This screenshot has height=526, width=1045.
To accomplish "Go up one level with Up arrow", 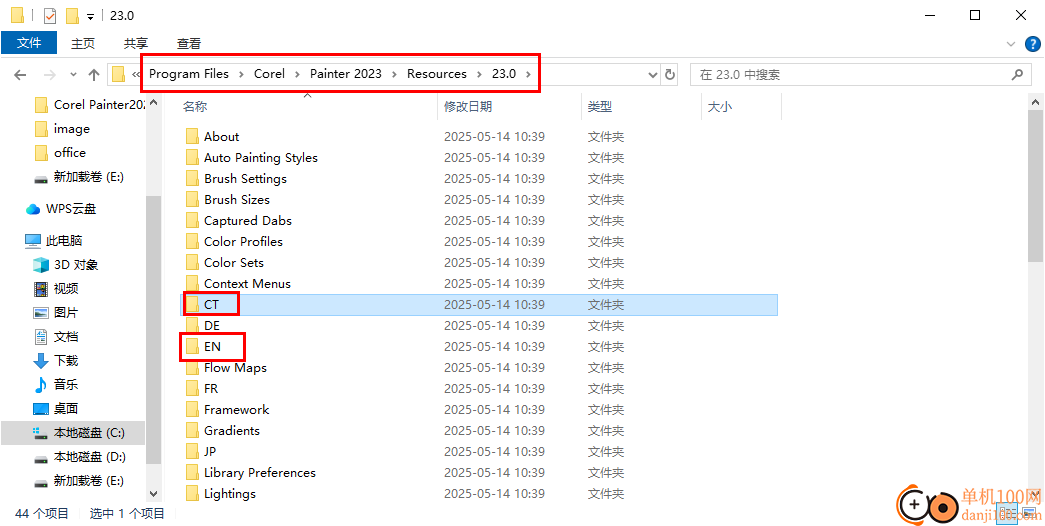I will coord(94,75).
